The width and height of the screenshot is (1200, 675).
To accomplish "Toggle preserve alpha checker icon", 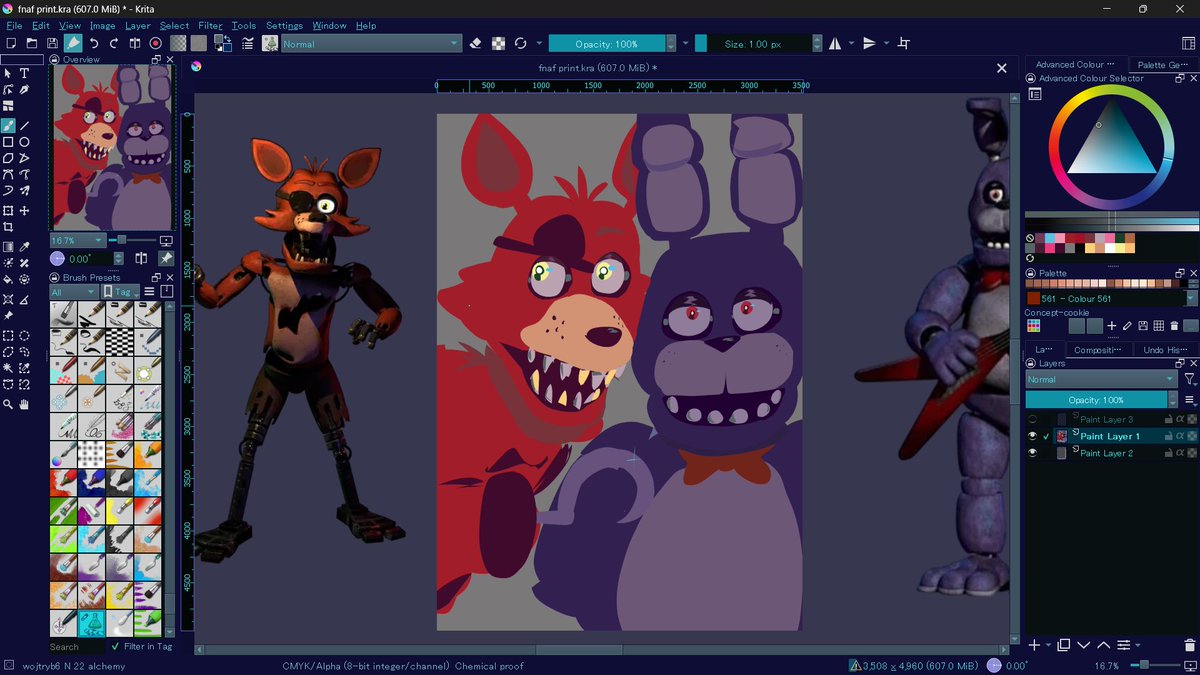I will click(x=498, y=43).
